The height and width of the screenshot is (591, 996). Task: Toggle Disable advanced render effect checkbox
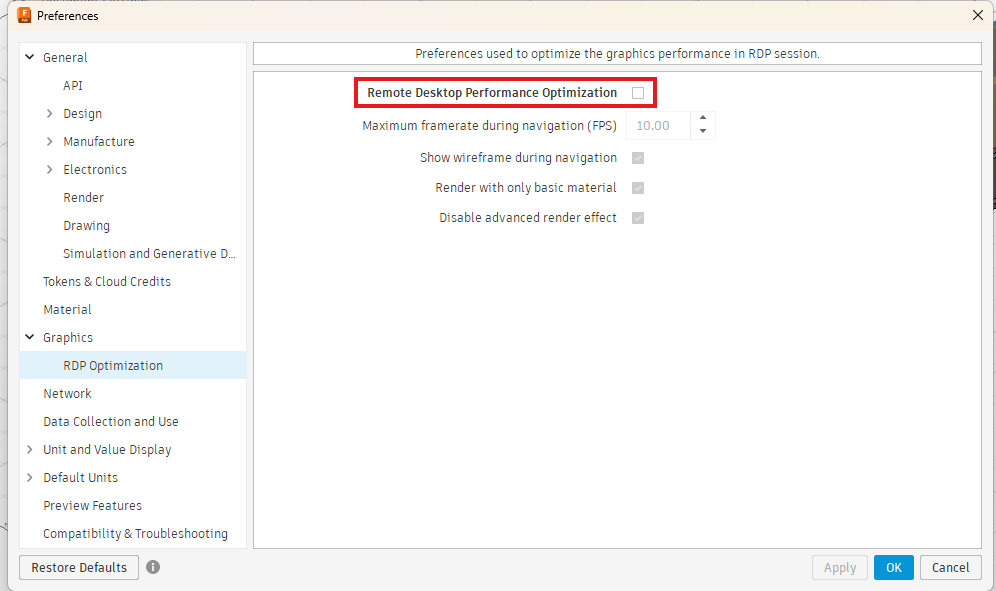pyautogui.click(x=638, y=218)
